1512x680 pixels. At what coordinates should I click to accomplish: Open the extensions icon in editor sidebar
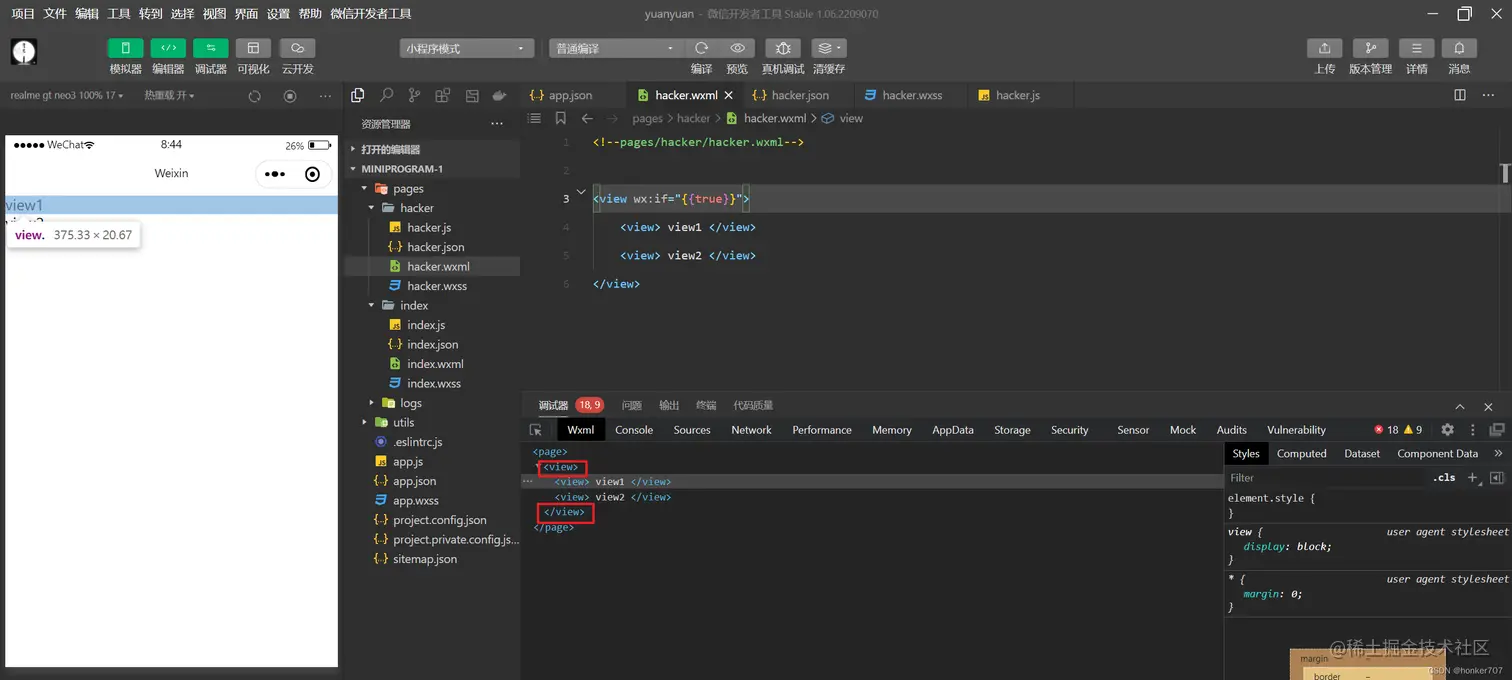click(x=442, y=95)
